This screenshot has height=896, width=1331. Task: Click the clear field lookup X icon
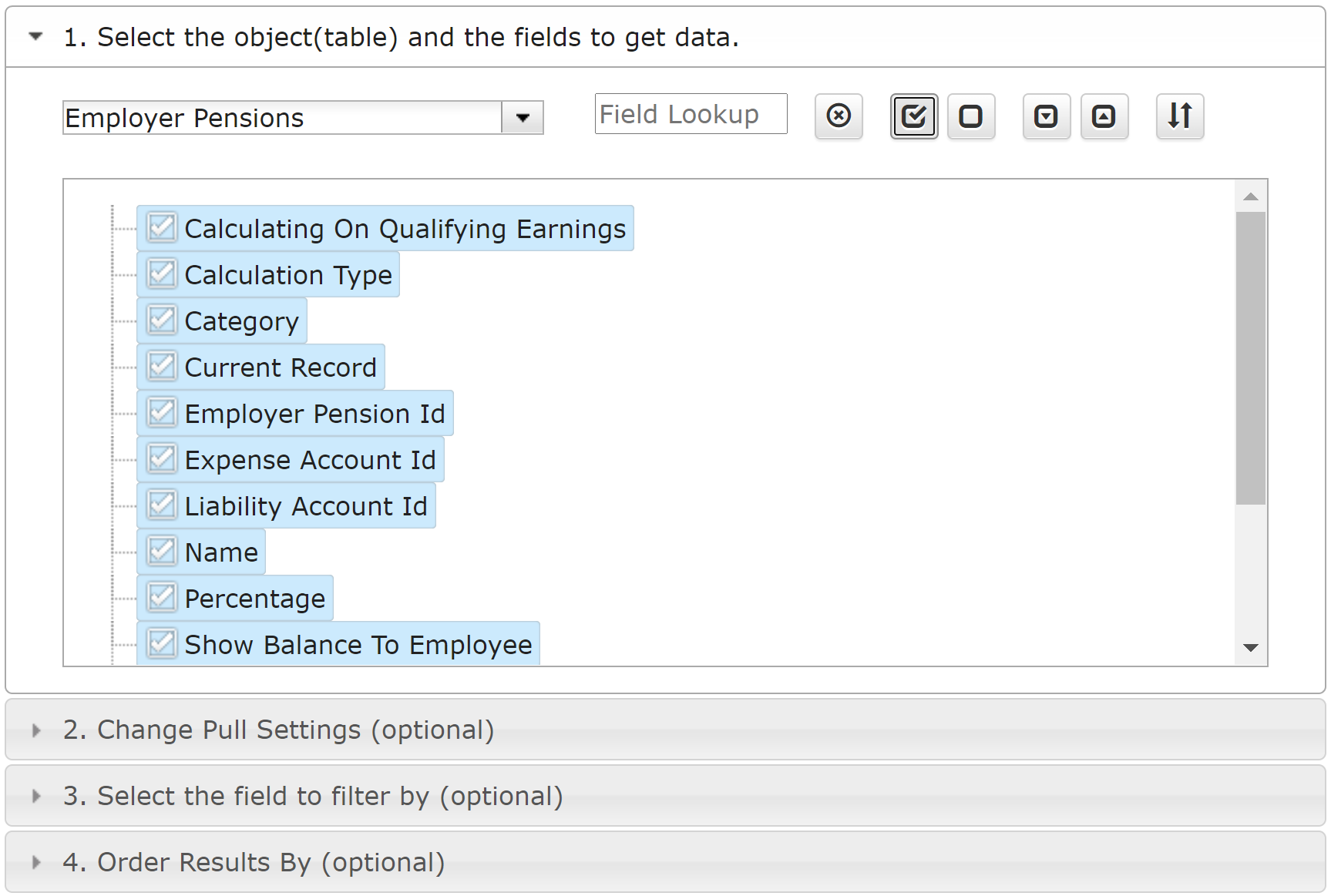(839, 116)
